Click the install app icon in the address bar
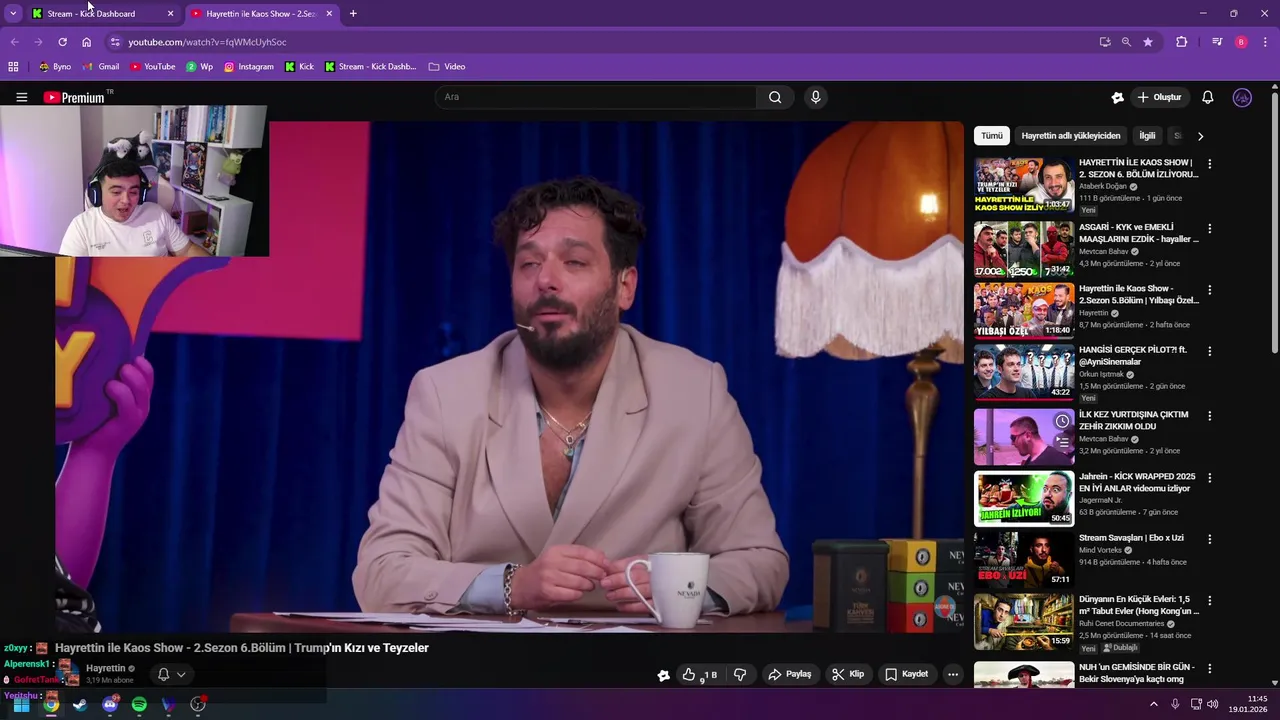 [x=1105, y=42]
